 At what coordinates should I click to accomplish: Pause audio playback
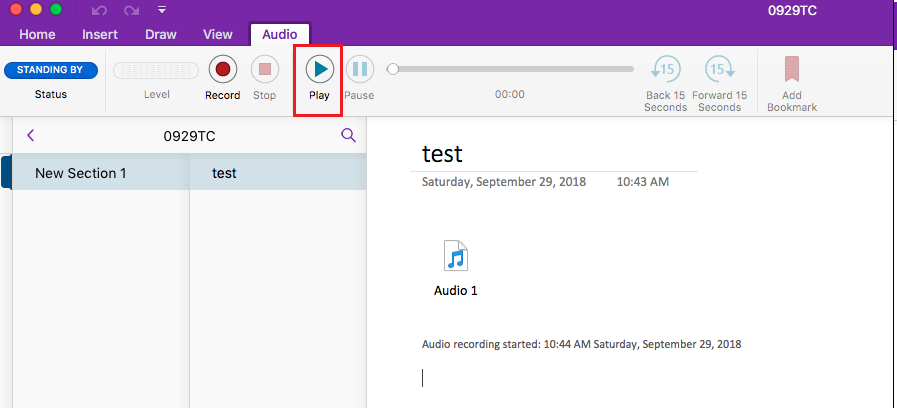(x=359, y=78)
